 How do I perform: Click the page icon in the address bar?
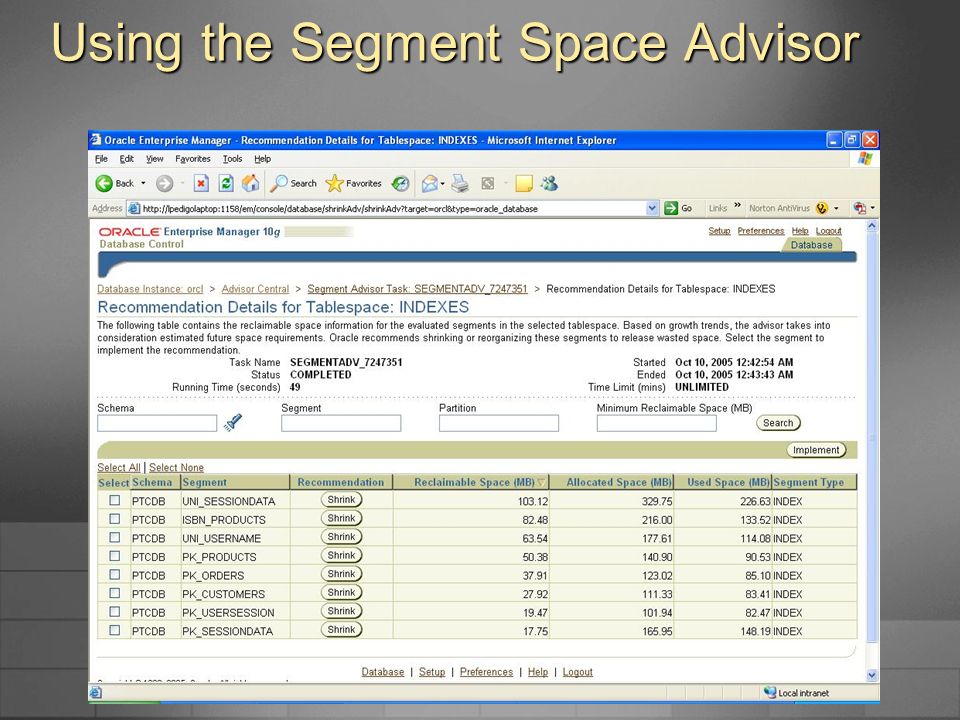134,209
